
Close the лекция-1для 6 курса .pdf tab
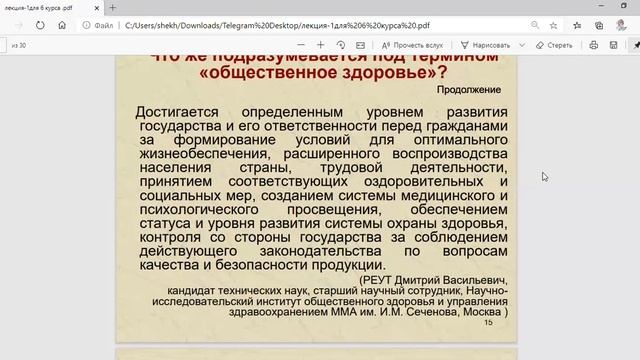tap(97, 8)
